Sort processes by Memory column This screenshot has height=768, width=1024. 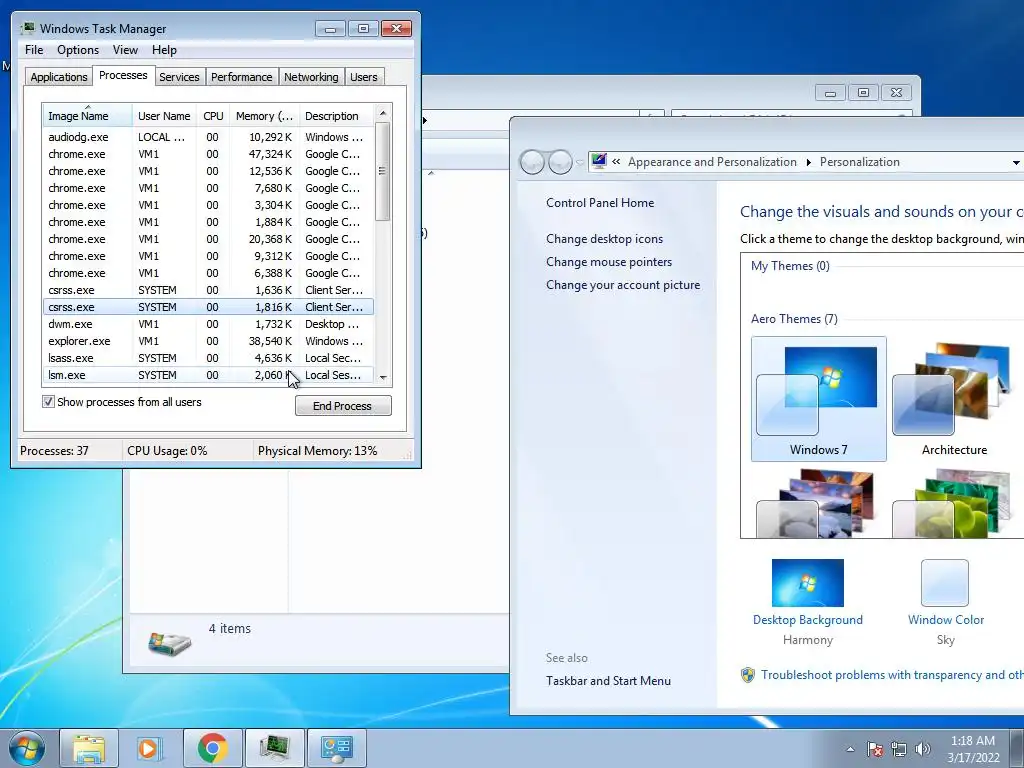point(264,116)
